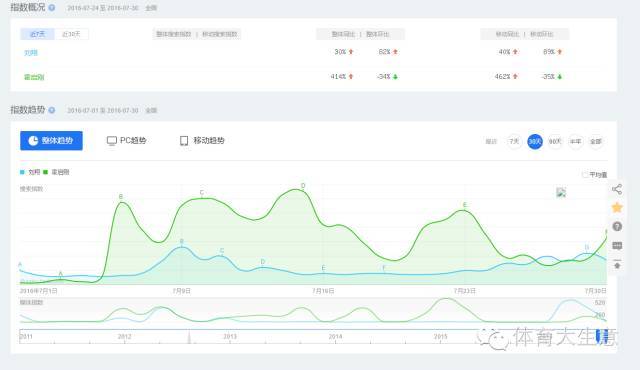Screen dimensions: 640x370
Task: Choose the 90天 range option
Action: coord(555,141)
